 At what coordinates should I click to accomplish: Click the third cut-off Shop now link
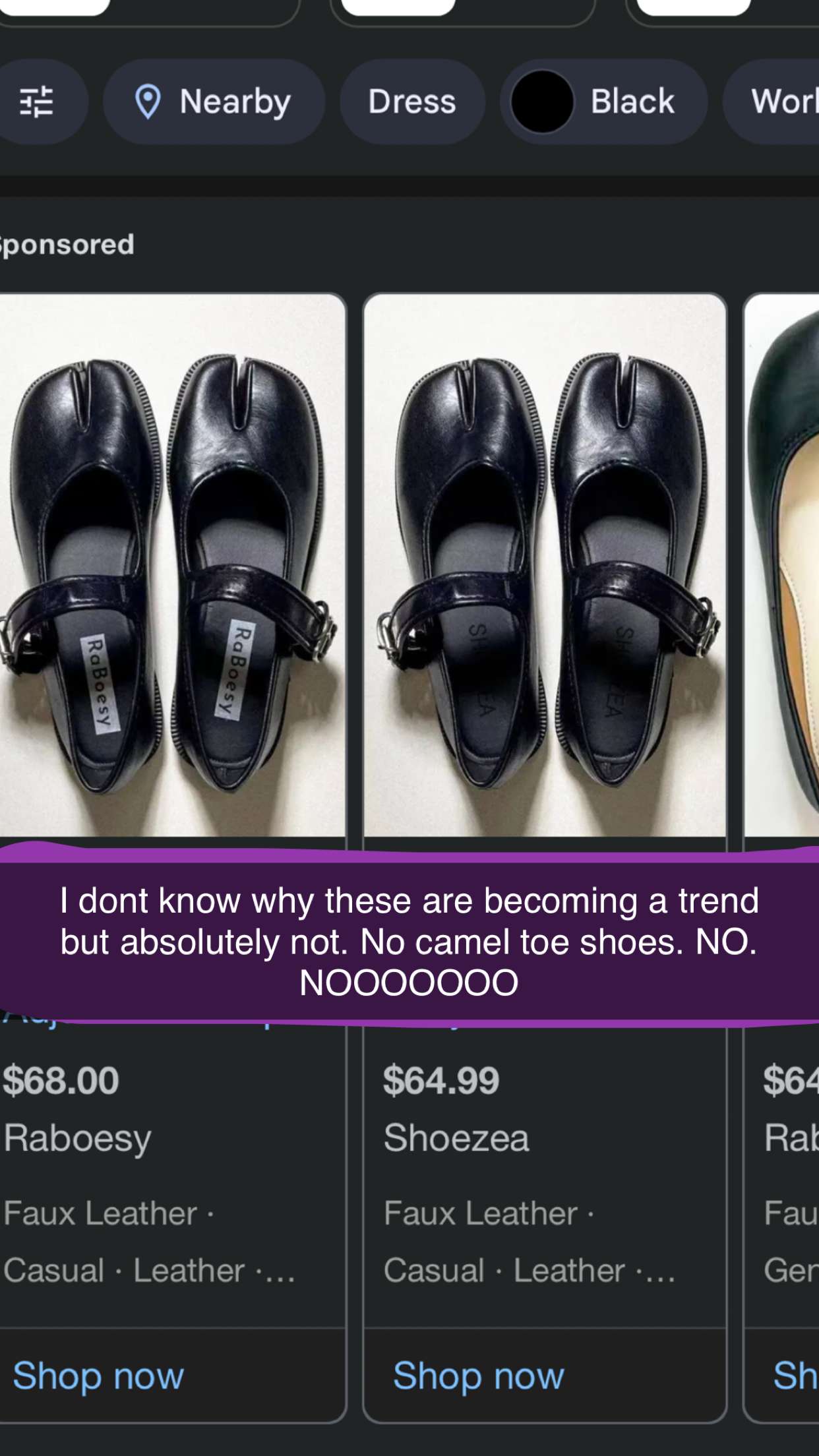coord(796,1376)
